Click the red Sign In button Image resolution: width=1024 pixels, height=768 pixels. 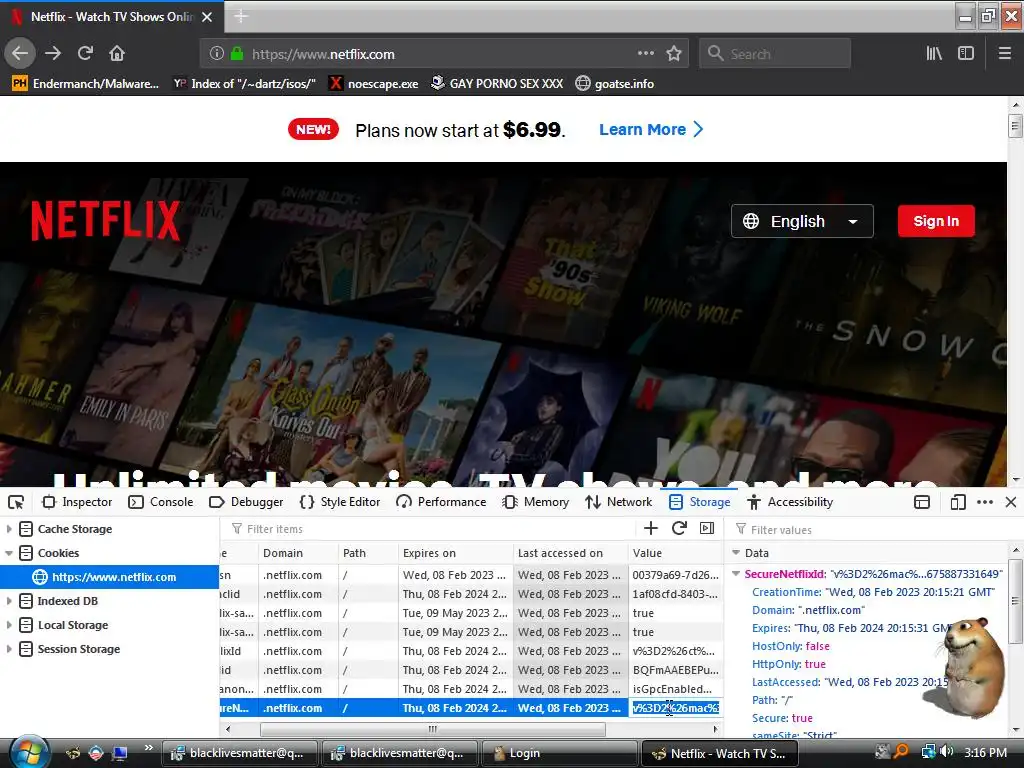click(936, 221)
